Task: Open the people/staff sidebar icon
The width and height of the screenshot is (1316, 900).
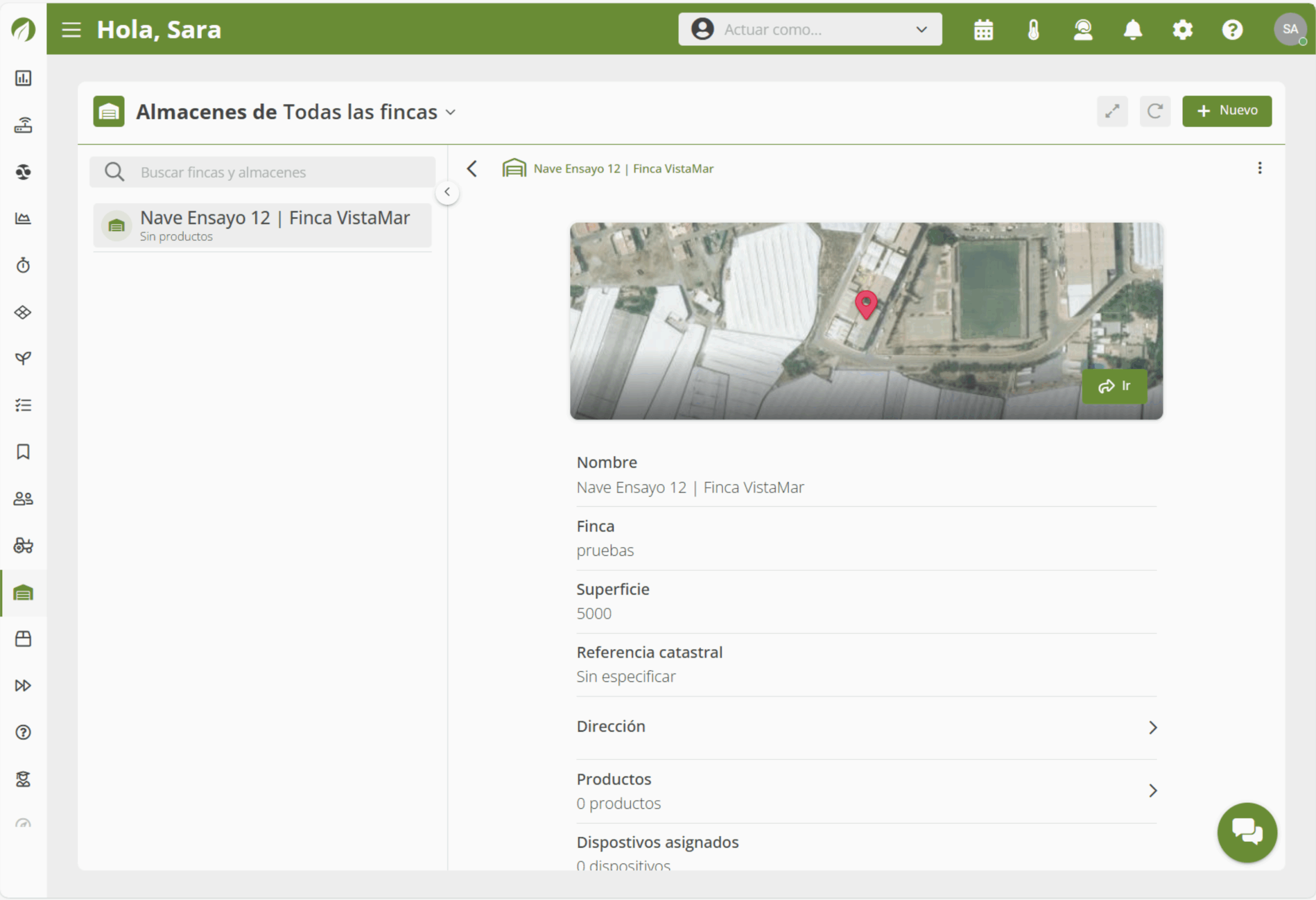Action: 23,499
